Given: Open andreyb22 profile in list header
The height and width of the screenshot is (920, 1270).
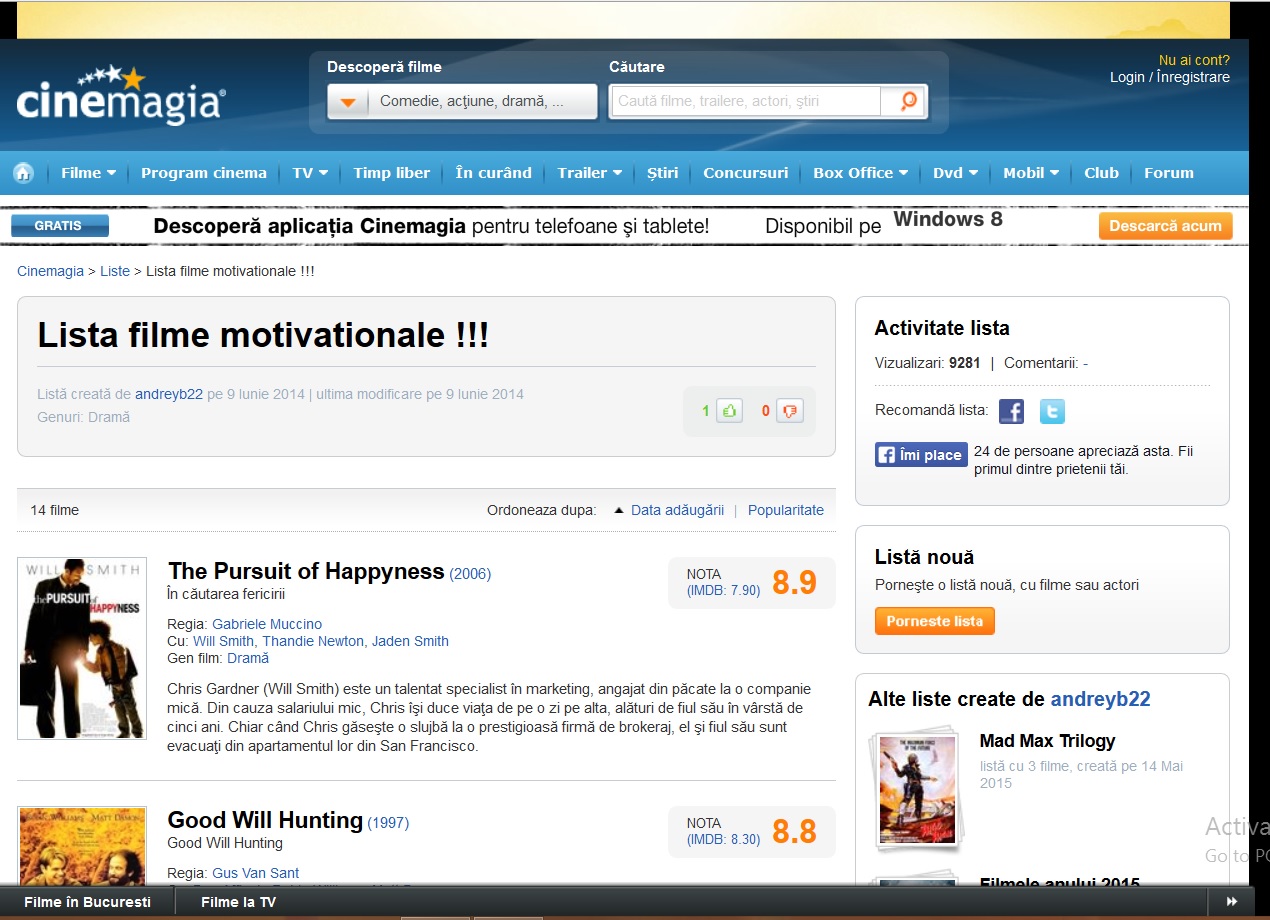Looking at the screenshot, I should [169, 394].
